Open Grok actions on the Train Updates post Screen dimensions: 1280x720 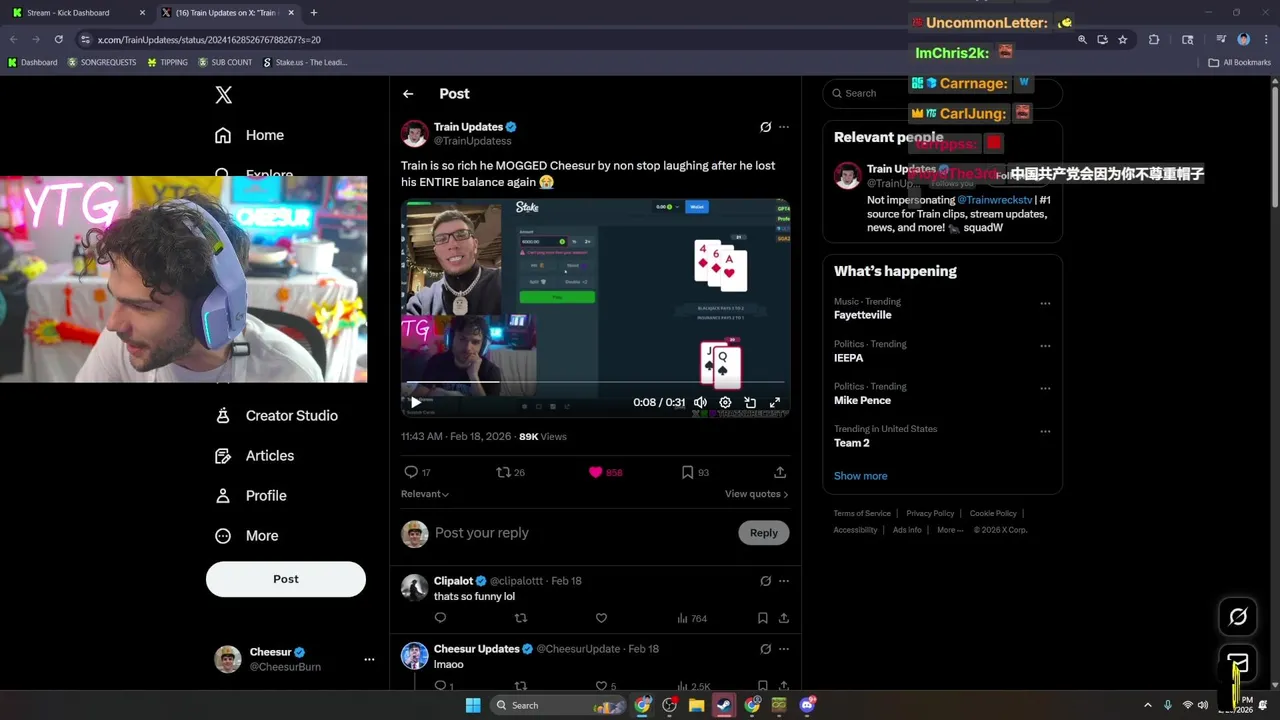[765, 127]
